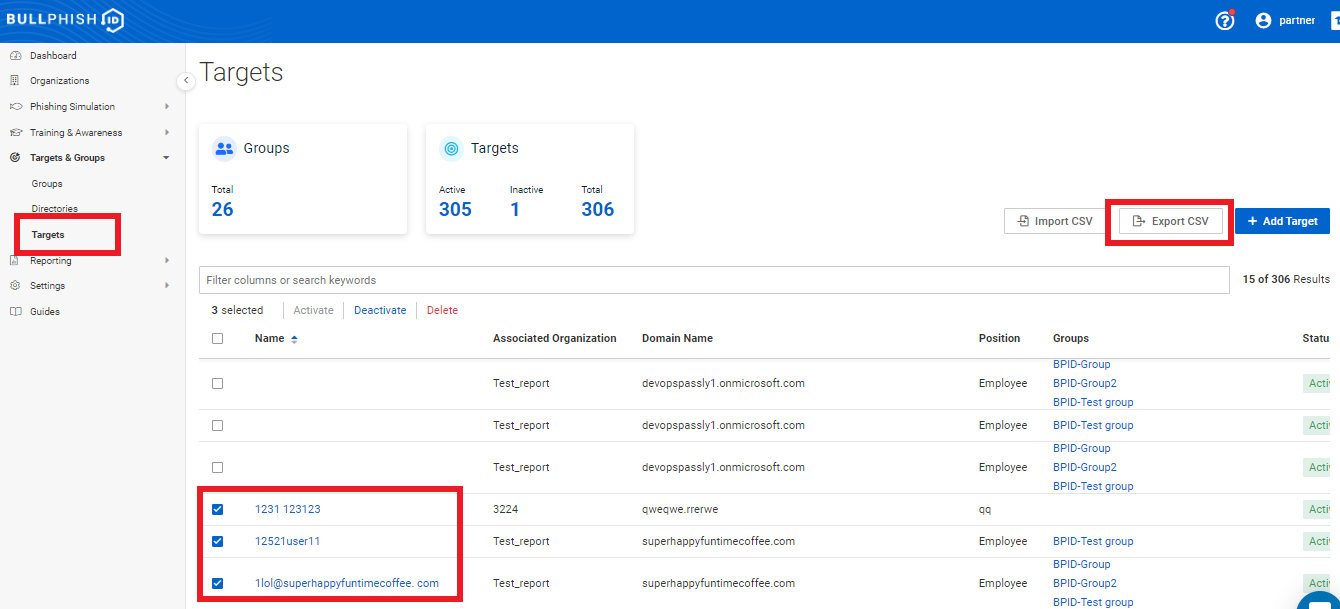
Task: Open the Dashboard menu item
Action: (53, 56)
